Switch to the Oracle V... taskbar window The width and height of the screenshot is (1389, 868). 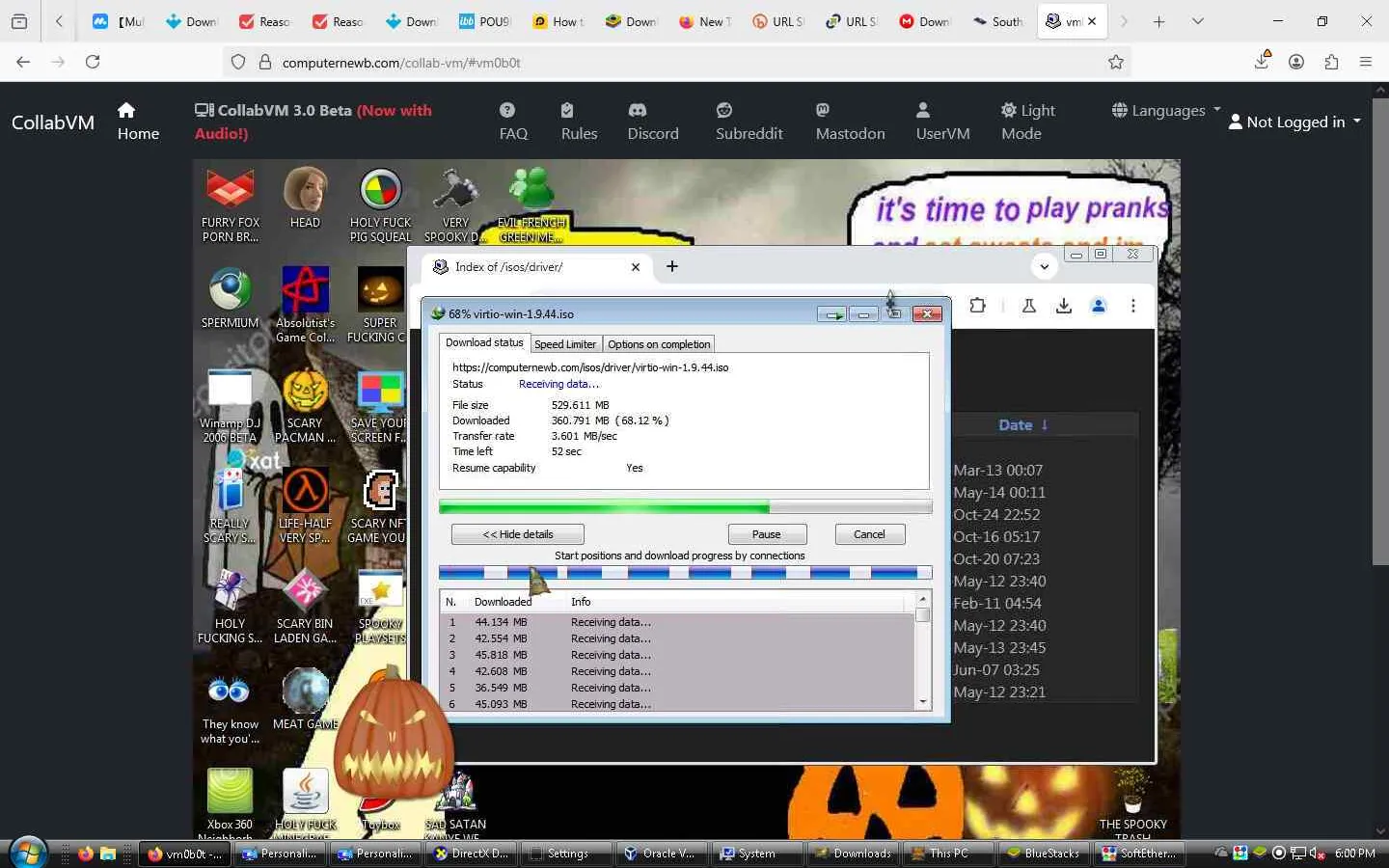(x=660, y=854)
